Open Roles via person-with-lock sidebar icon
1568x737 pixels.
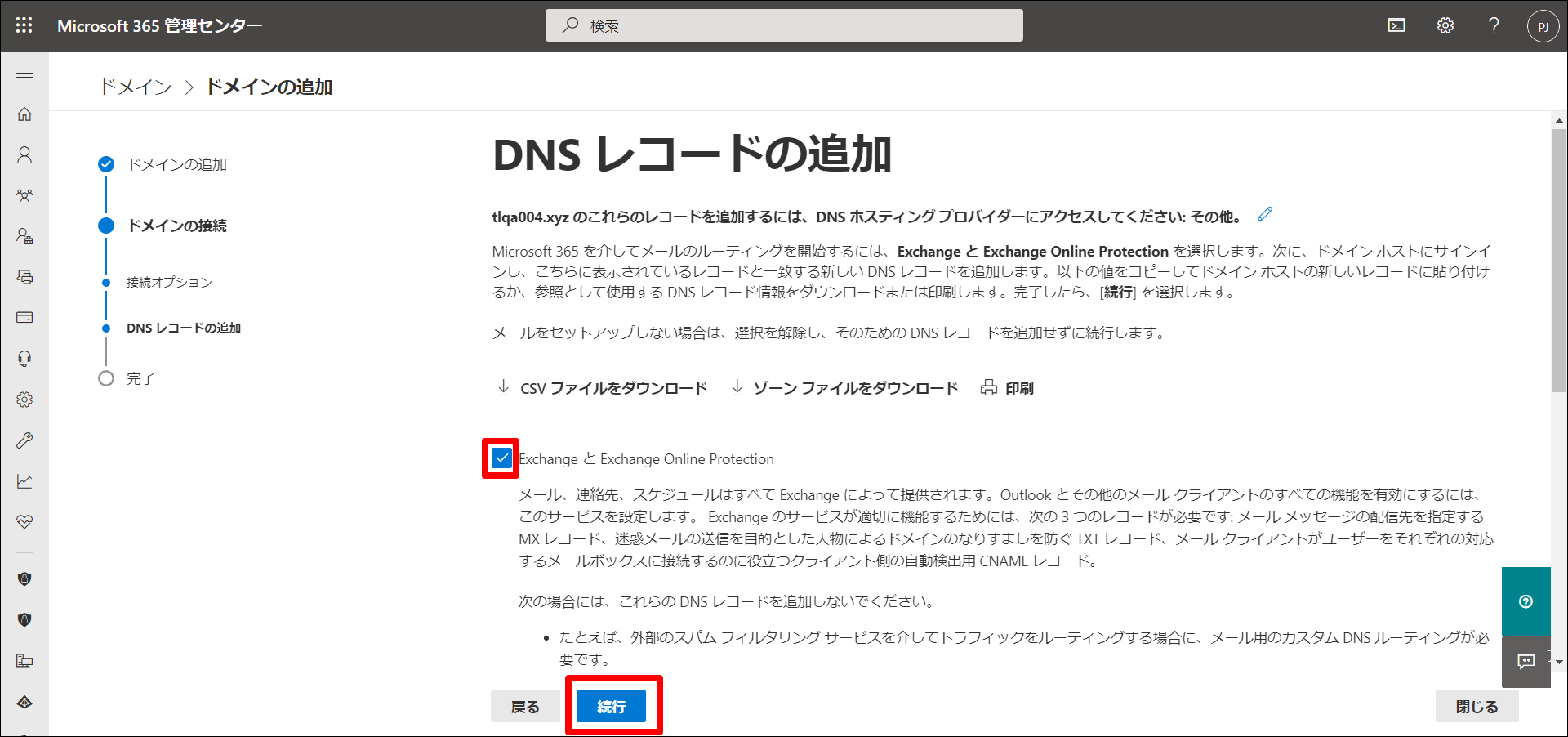coord(24,236)
